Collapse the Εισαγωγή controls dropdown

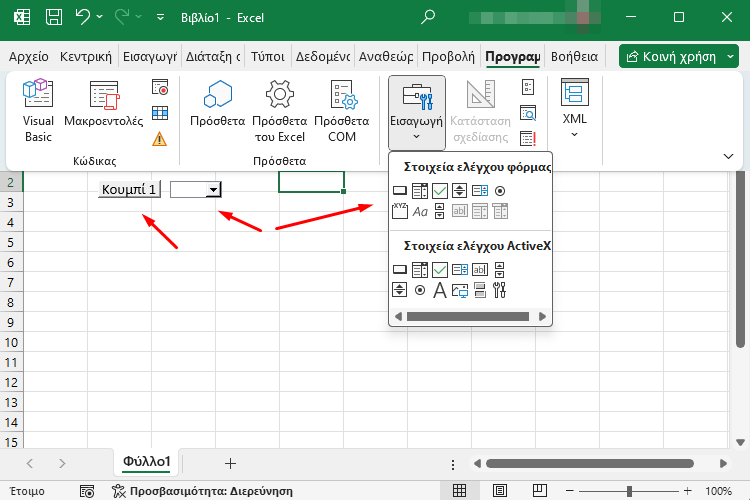[416, 112]
